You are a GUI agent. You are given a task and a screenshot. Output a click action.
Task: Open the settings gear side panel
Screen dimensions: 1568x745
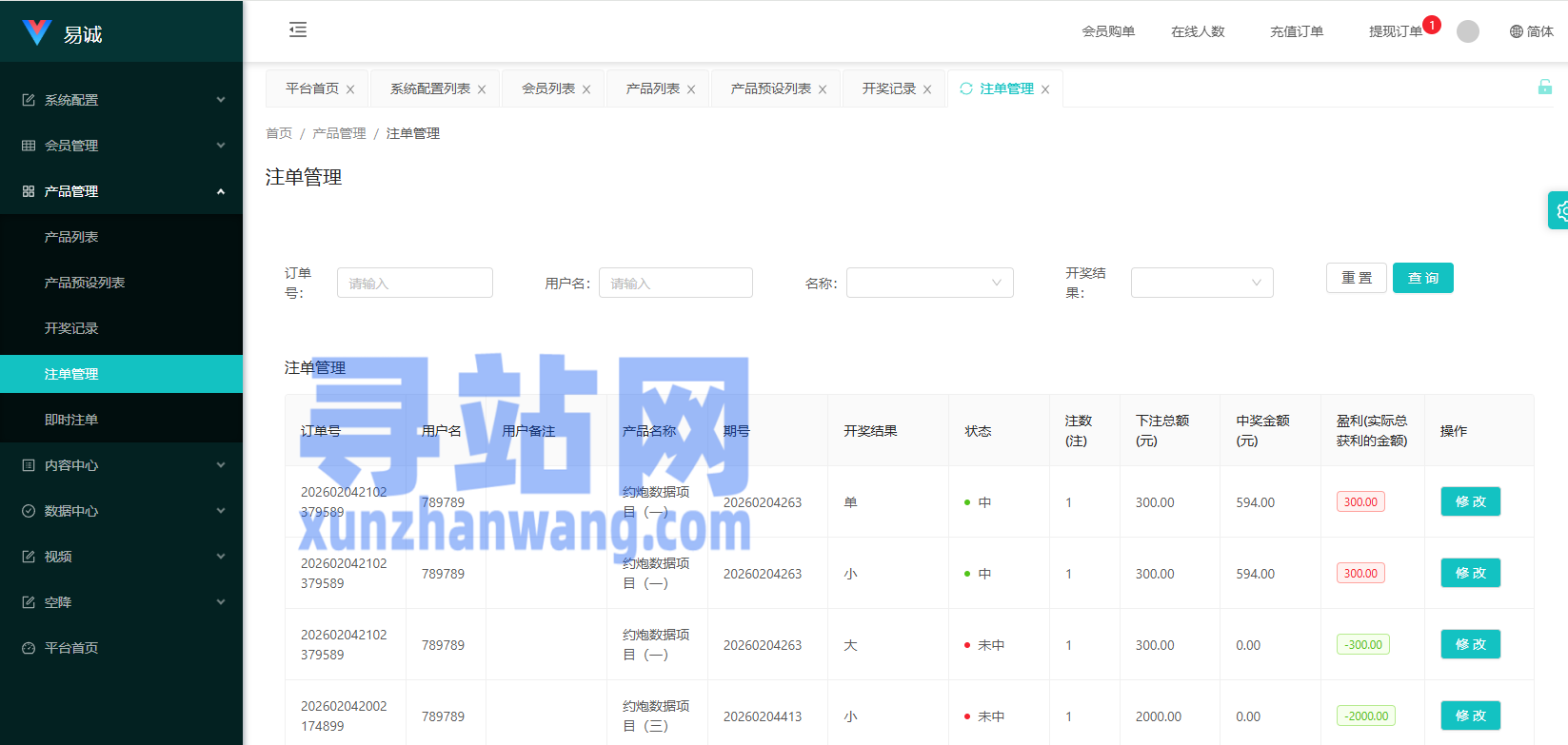[1558, 210]
